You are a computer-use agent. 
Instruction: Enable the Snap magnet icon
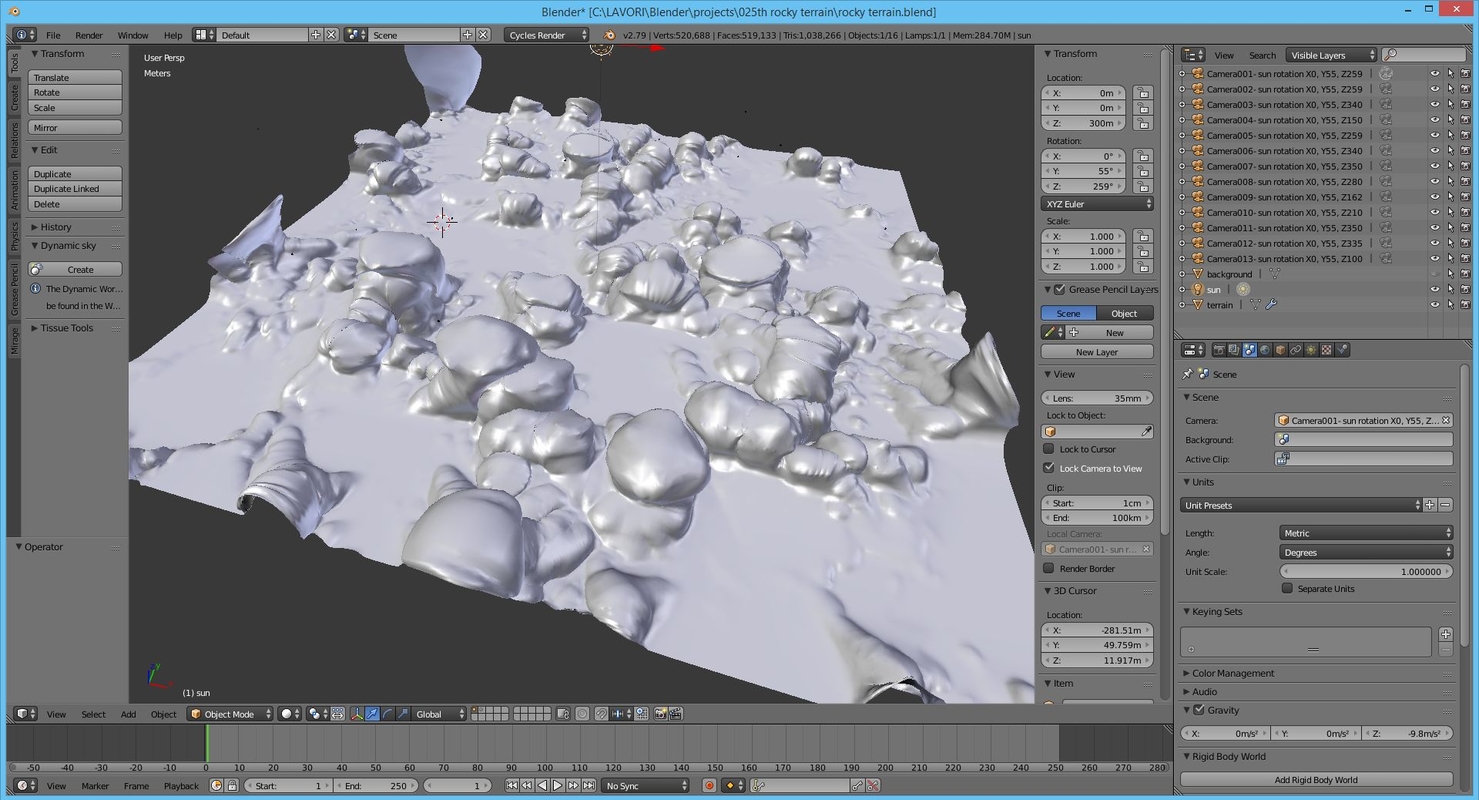[601, 714]
